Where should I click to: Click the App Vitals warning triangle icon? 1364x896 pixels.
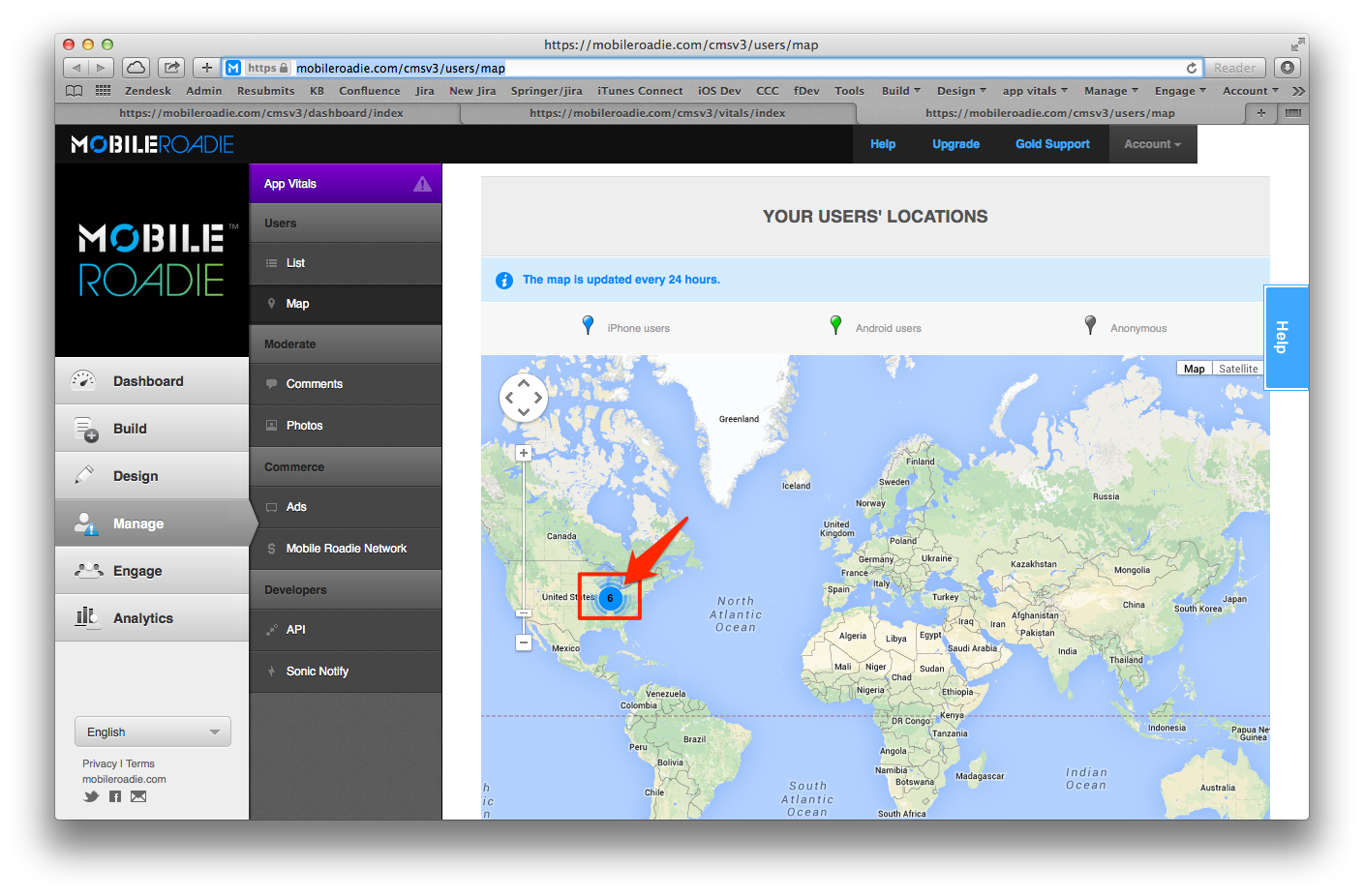(422, 184)
